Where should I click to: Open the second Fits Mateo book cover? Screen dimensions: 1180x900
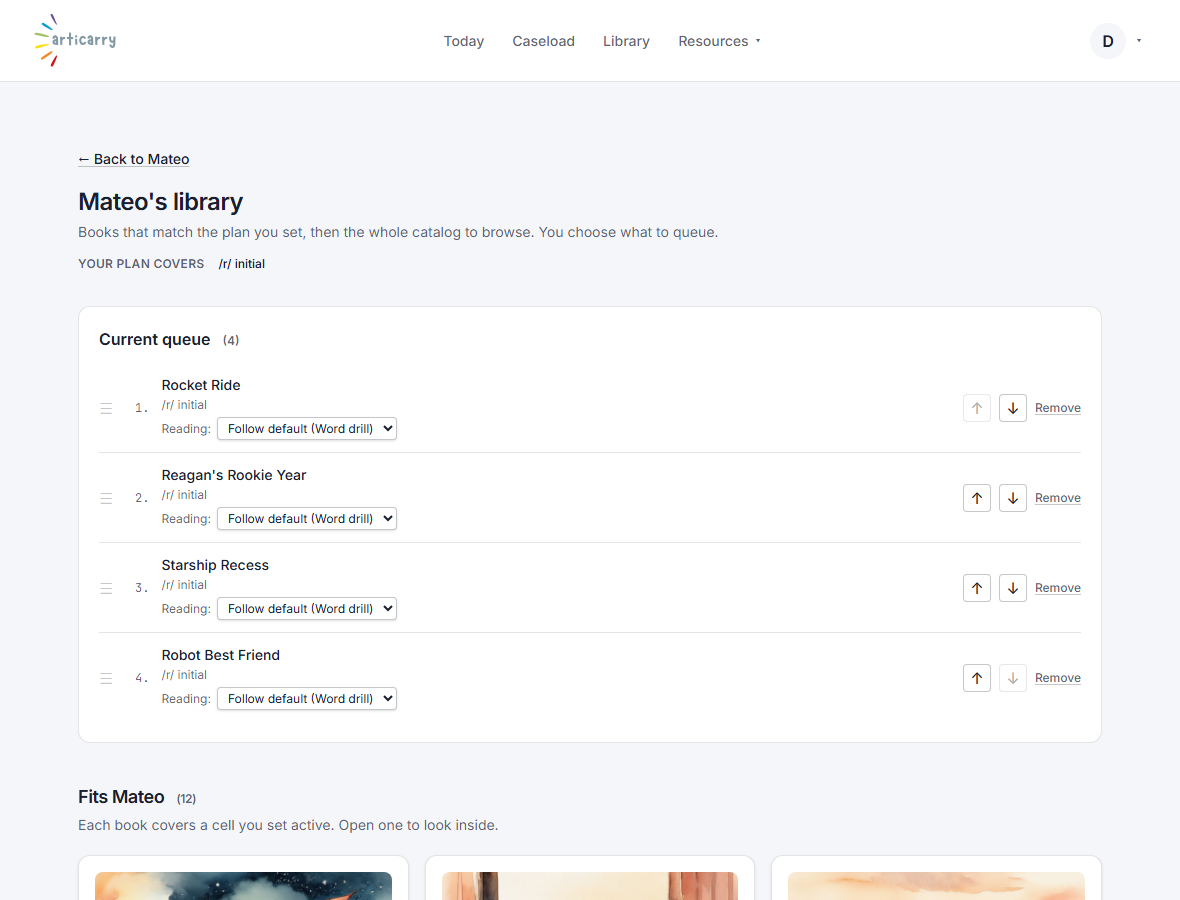[x=590, y=886]
